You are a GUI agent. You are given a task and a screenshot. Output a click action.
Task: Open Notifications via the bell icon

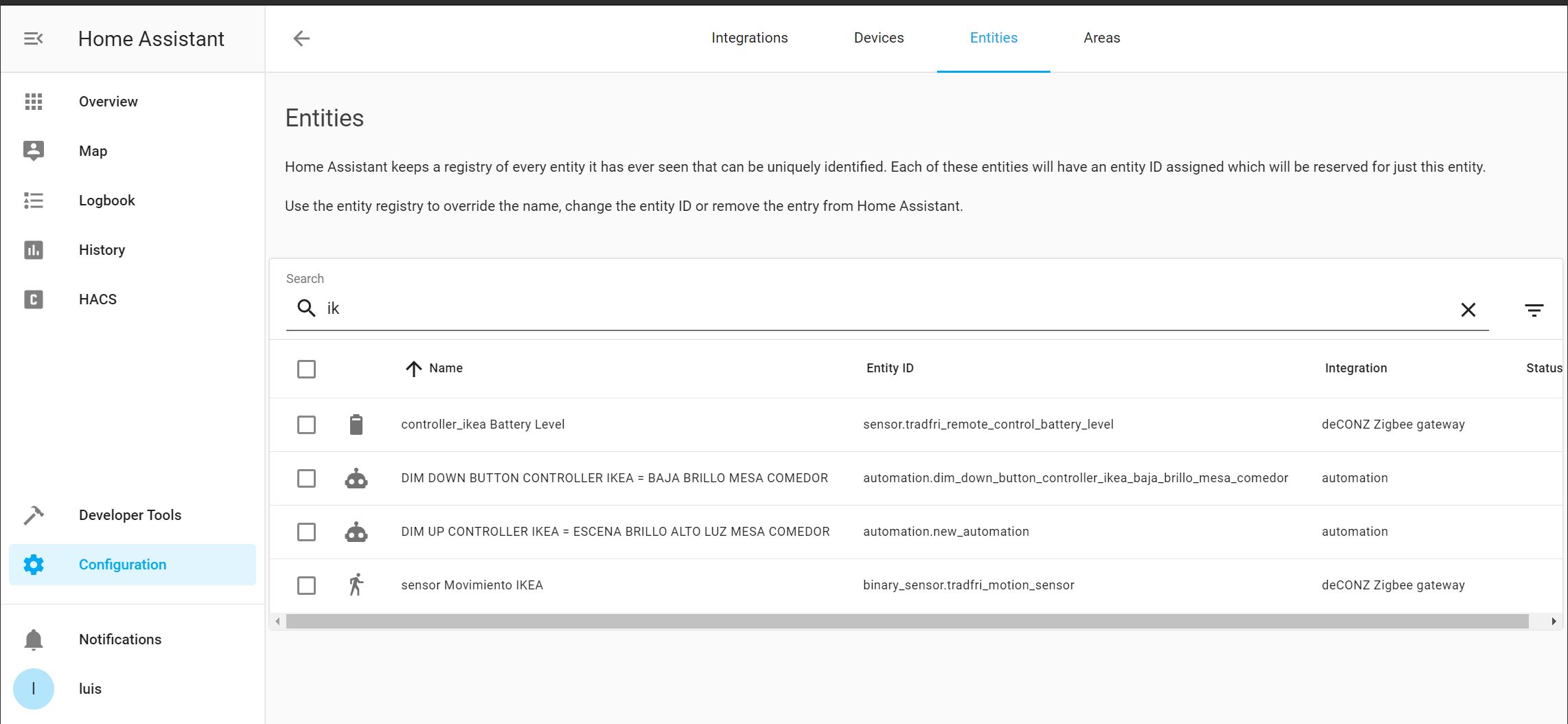pyautogui.click(x=33, y=640)
